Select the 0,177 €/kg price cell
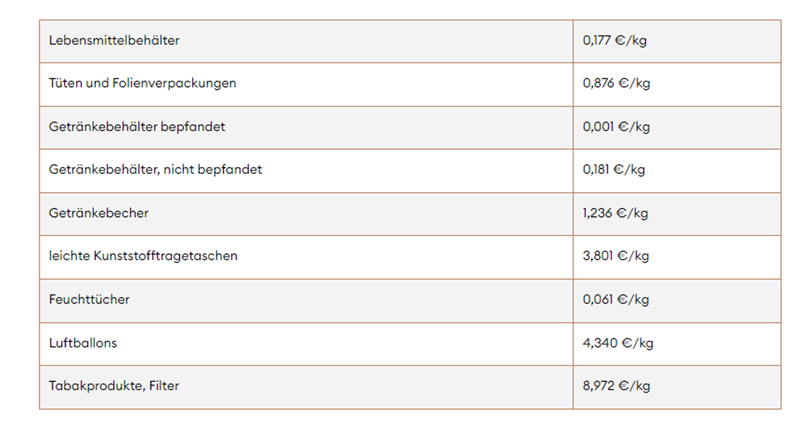This screenshot has width=809, height=445. [x=616, y=41]
